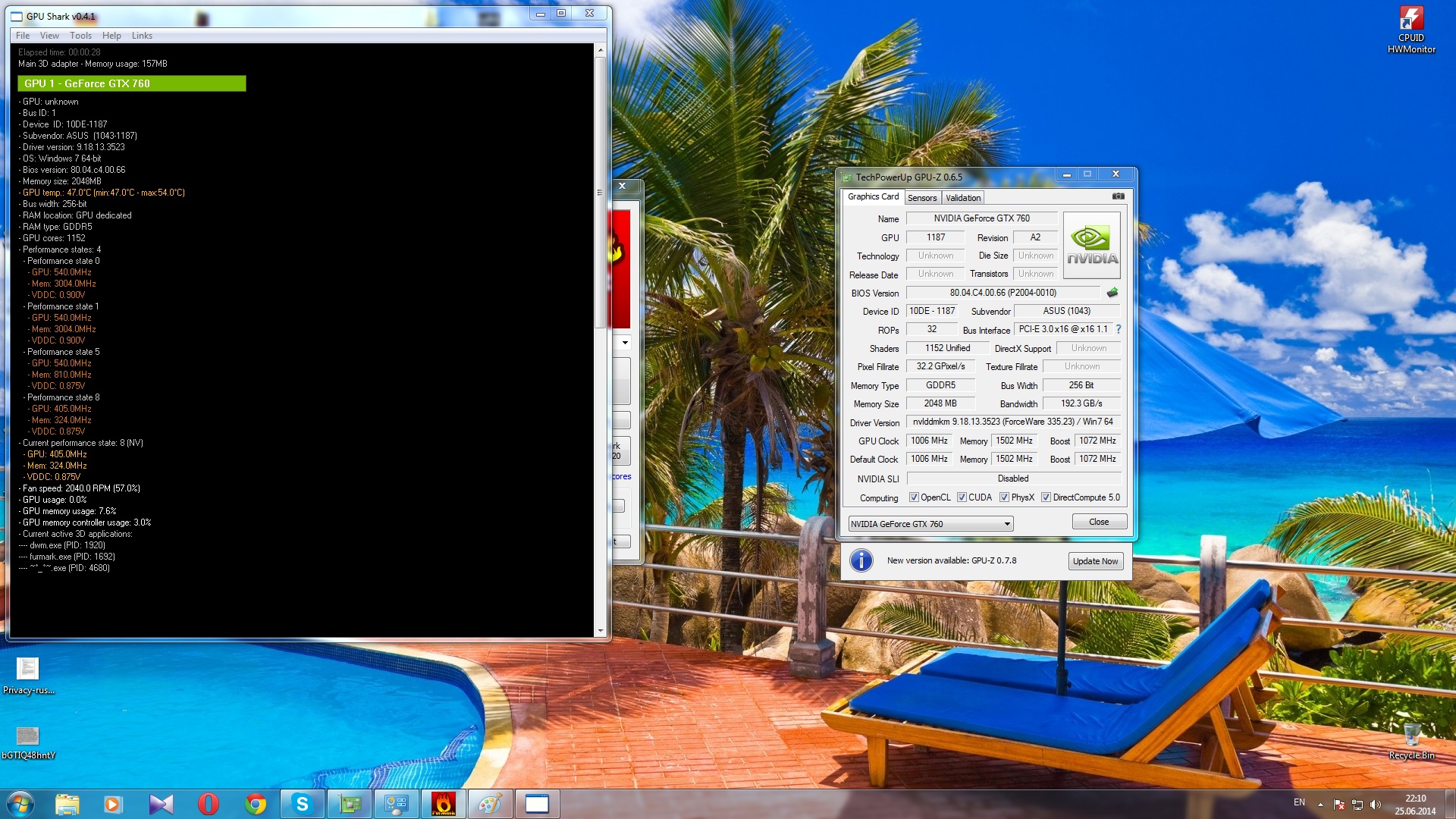Viewport: 1456px width, 819px height.
Task: Toggle the OpenCL checkbox
Action: 914,497
